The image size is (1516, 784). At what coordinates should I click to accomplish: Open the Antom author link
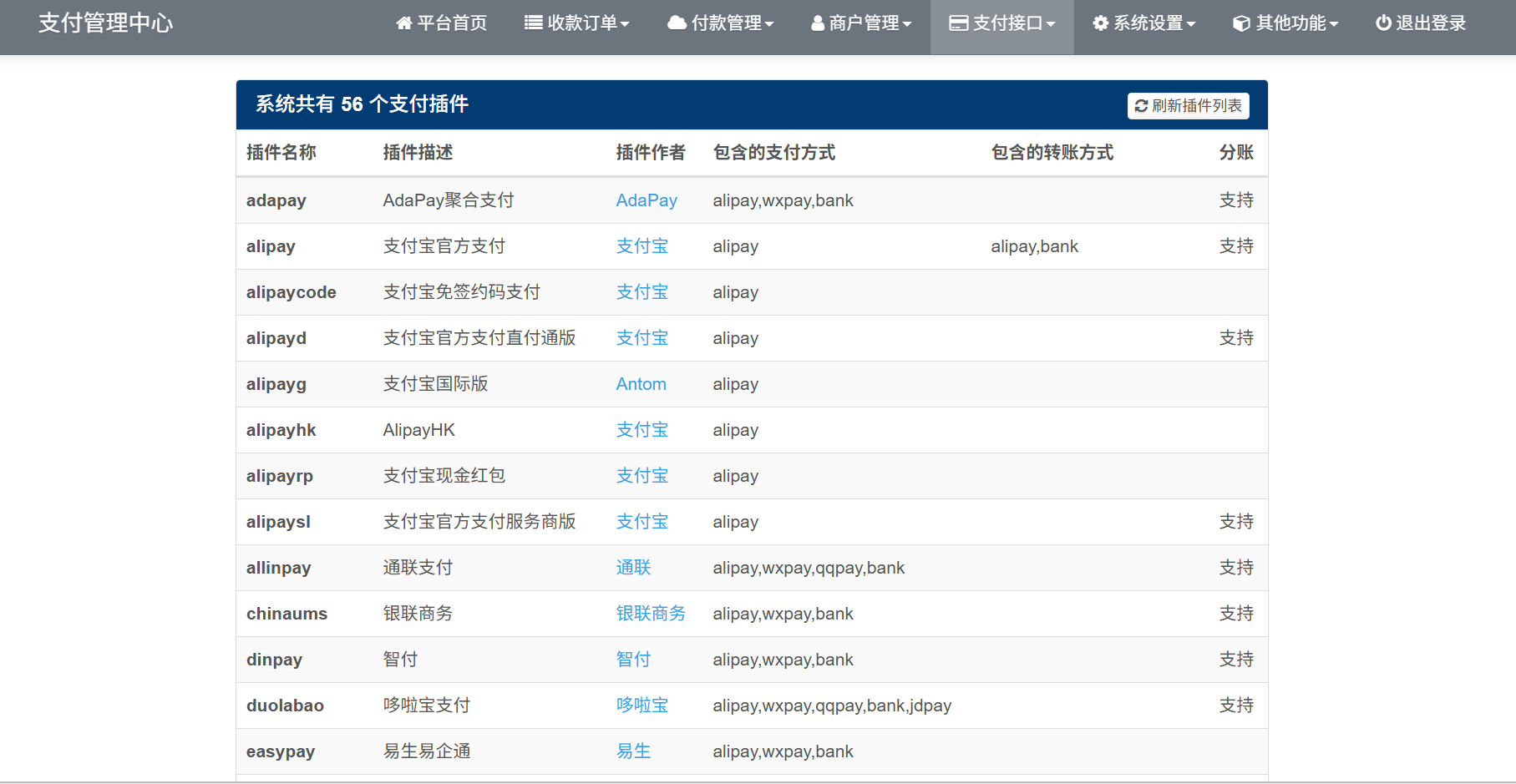(x=641, y=384)
